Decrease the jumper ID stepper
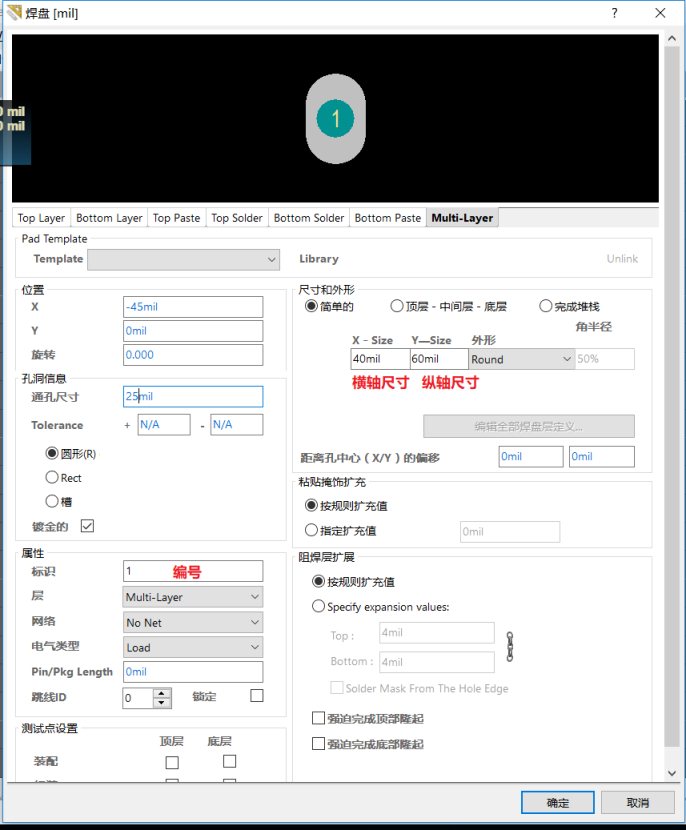This screenshot has width=686, height=830. pyautogui.click(x=162, y=703)
